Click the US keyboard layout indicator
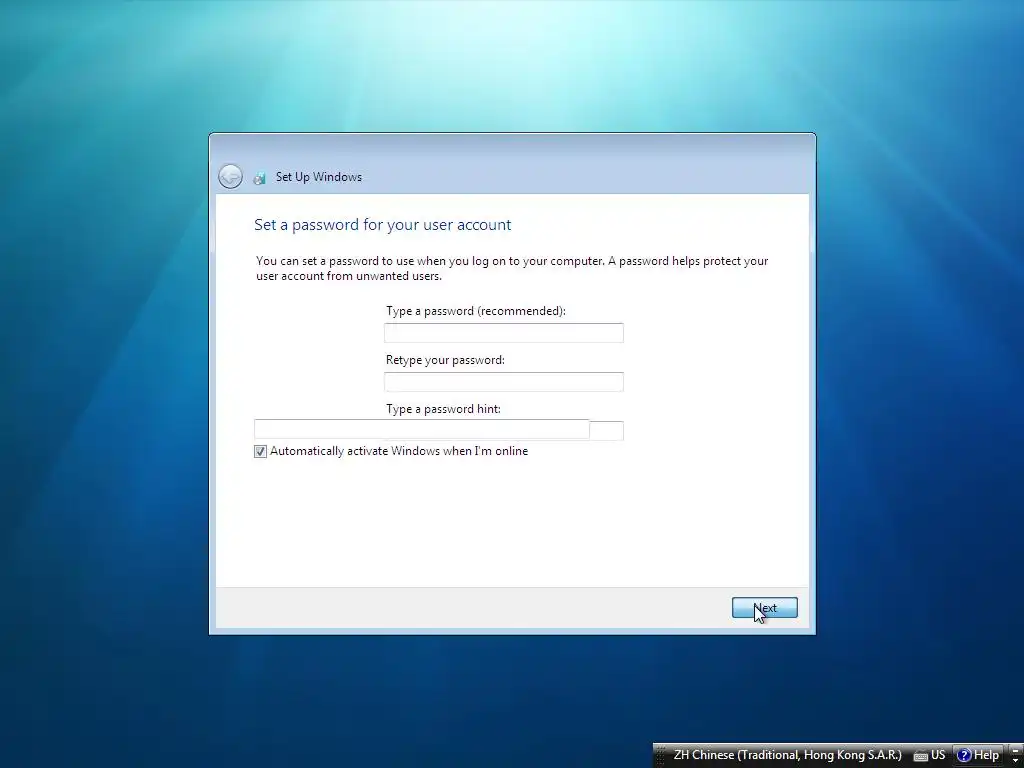The image size is (1024, 768). tap(930, 755)
